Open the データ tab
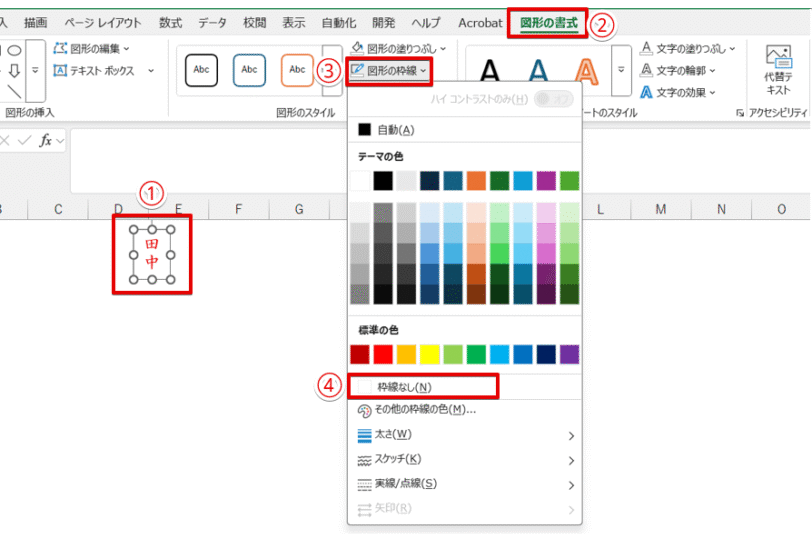The height and width of the screenshot is (539, 812). 212,23
